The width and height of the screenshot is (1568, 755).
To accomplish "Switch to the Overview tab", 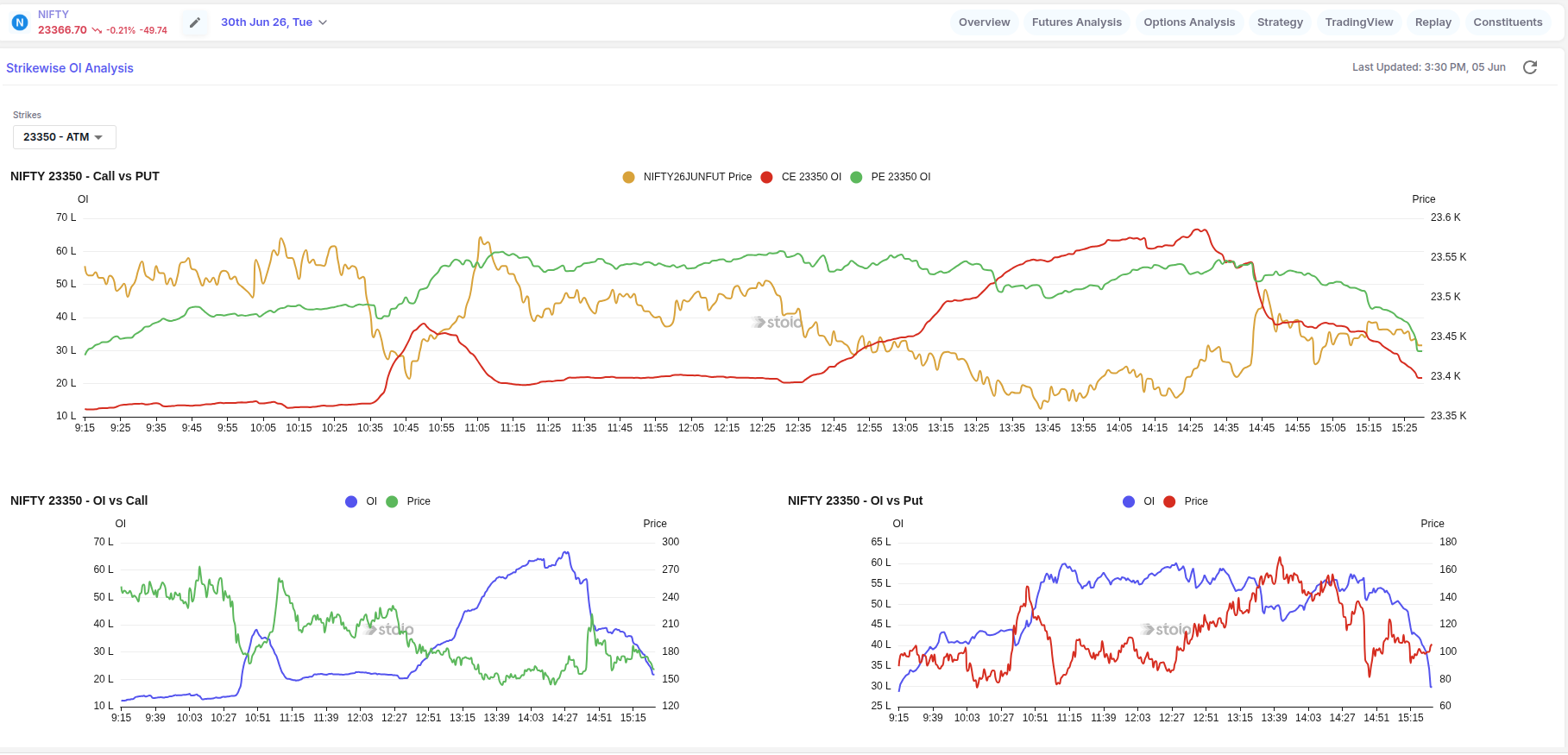I will pyautogui.click(x=985, y=22).
